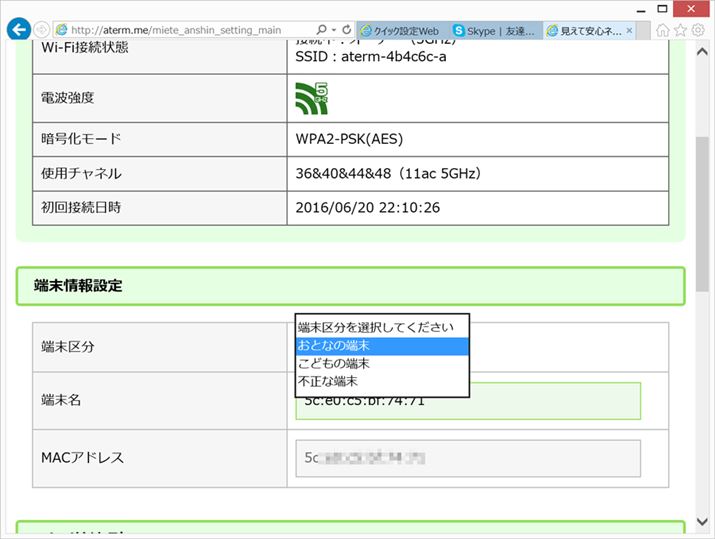Click the page scrollbar down arrow

pyautogui.click(x=702, y=521)
